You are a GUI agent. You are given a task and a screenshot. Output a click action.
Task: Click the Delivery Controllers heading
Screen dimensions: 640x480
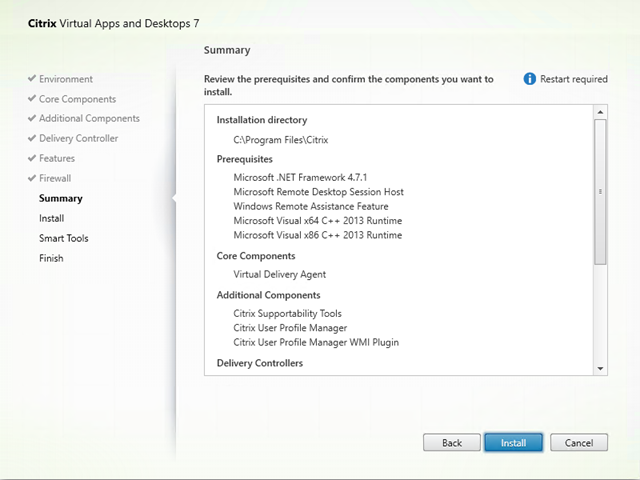pos(260,363)
